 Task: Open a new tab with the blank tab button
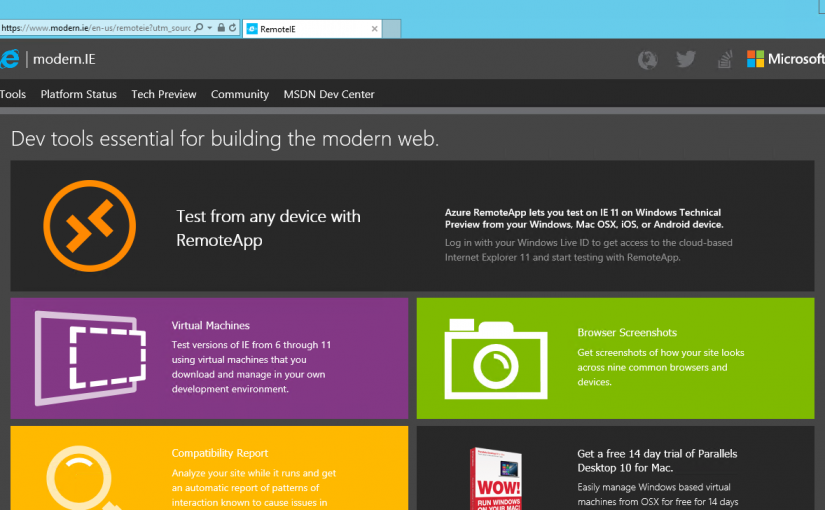[x=391, y=29]
